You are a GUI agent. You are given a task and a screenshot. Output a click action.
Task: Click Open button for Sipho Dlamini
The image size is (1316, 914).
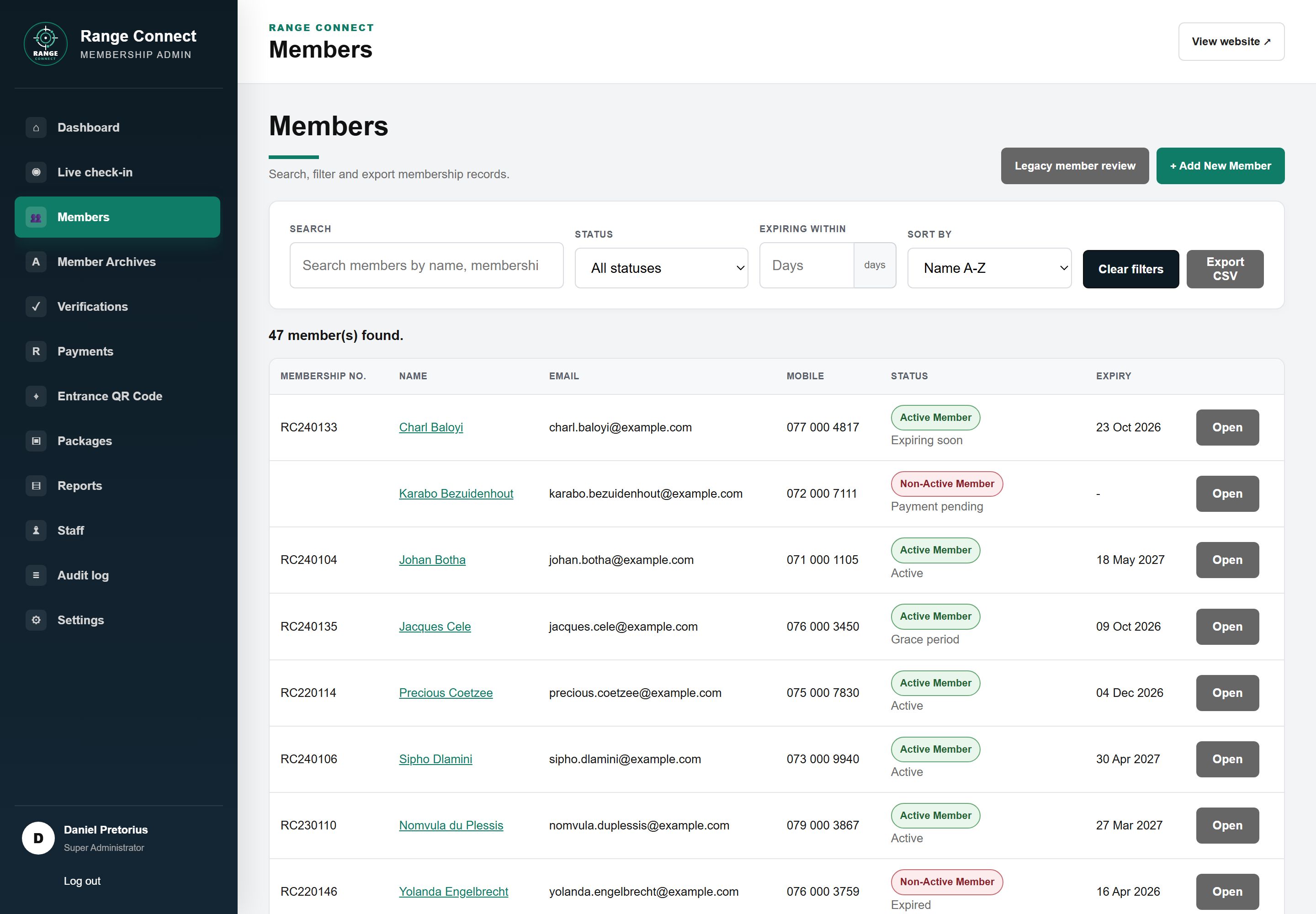1226,760
